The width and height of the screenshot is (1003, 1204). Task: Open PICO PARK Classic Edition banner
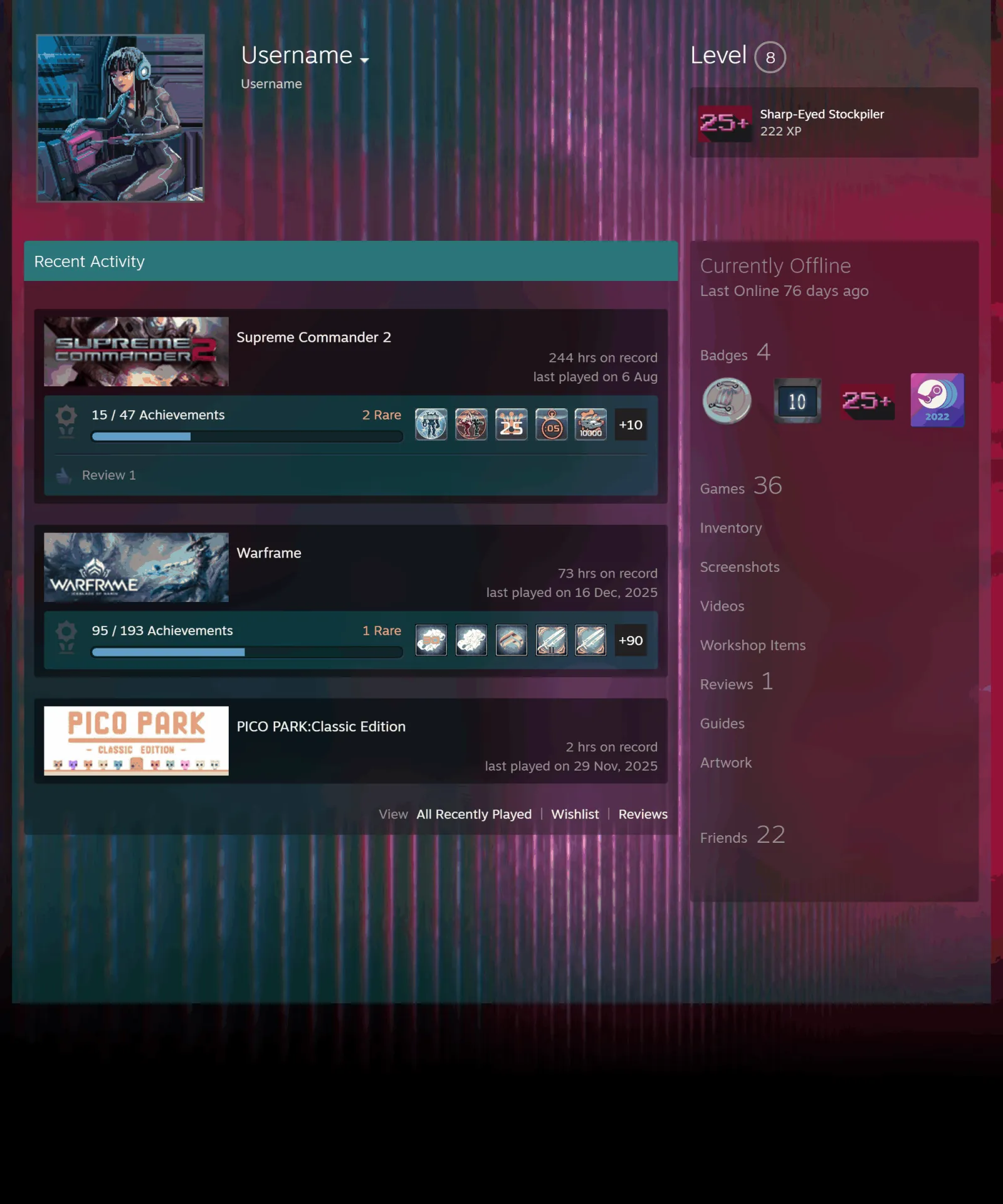point(136,741)
